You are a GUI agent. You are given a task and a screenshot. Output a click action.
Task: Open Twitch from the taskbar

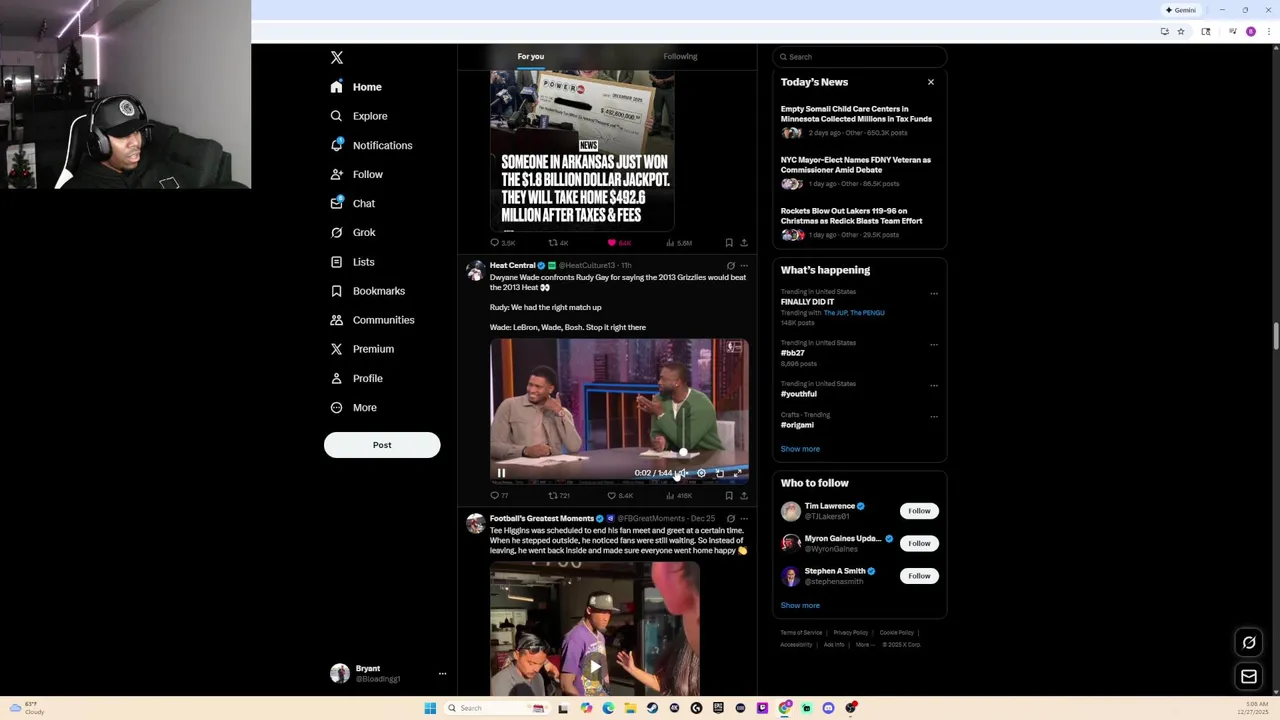(x=762, y=708)
